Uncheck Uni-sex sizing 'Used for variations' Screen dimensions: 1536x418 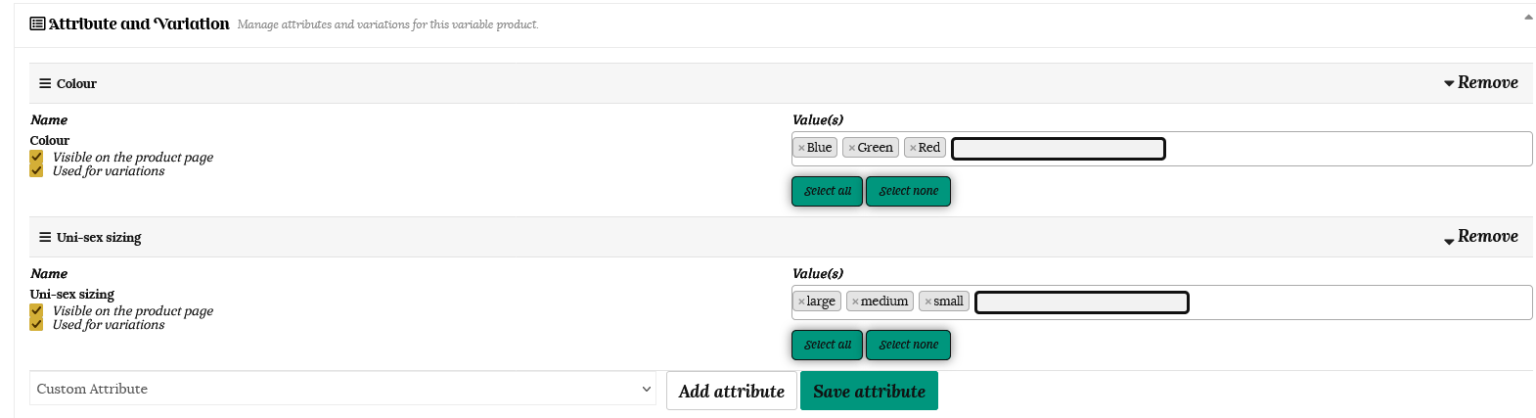37,325
